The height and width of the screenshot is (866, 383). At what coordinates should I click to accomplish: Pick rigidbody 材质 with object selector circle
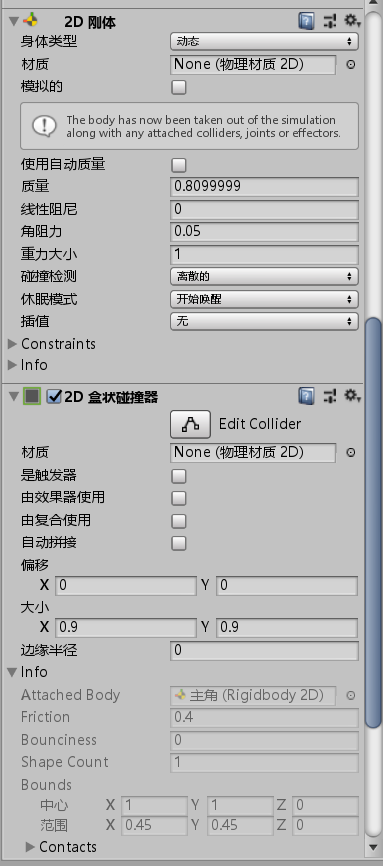click(350, 65)
